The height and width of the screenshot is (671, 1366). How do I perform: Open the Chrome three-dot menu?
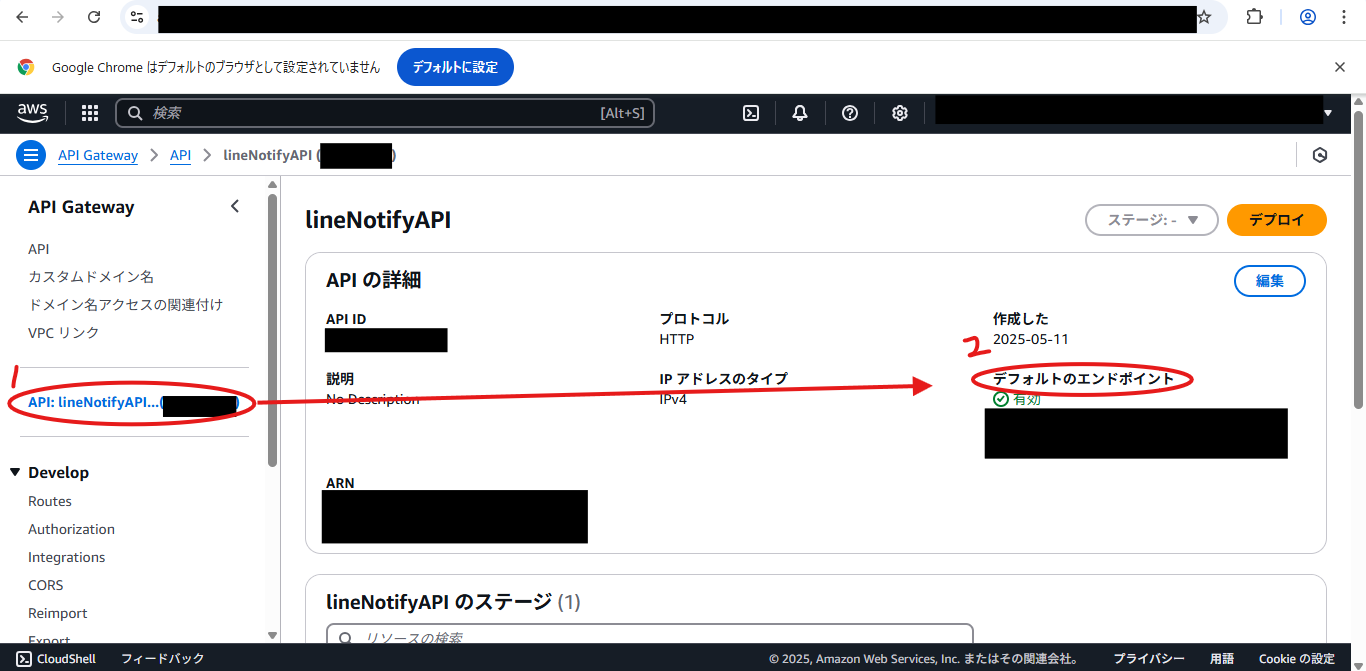click(1343, 17)
